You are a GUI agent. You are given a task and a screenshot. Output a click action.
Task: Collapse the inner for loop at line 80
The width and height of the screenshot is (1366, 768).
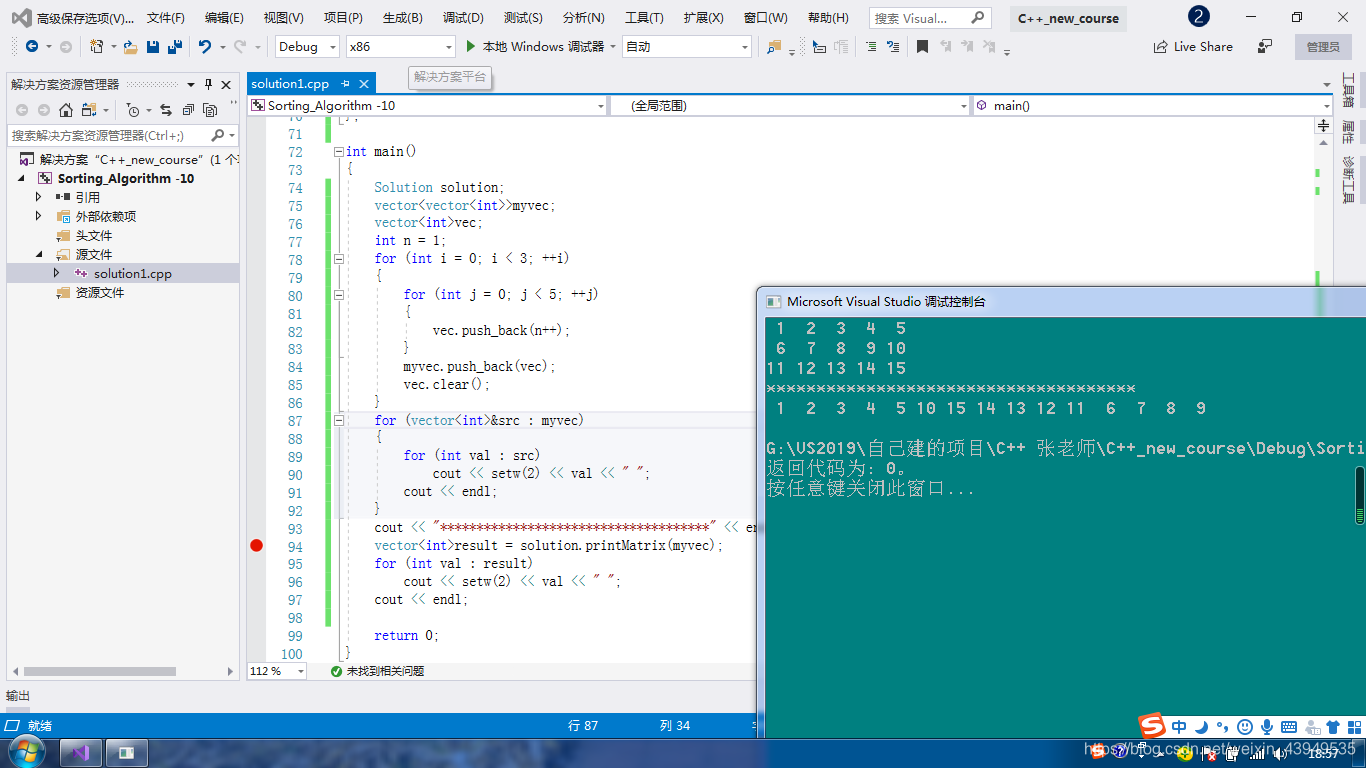point(338,294)
